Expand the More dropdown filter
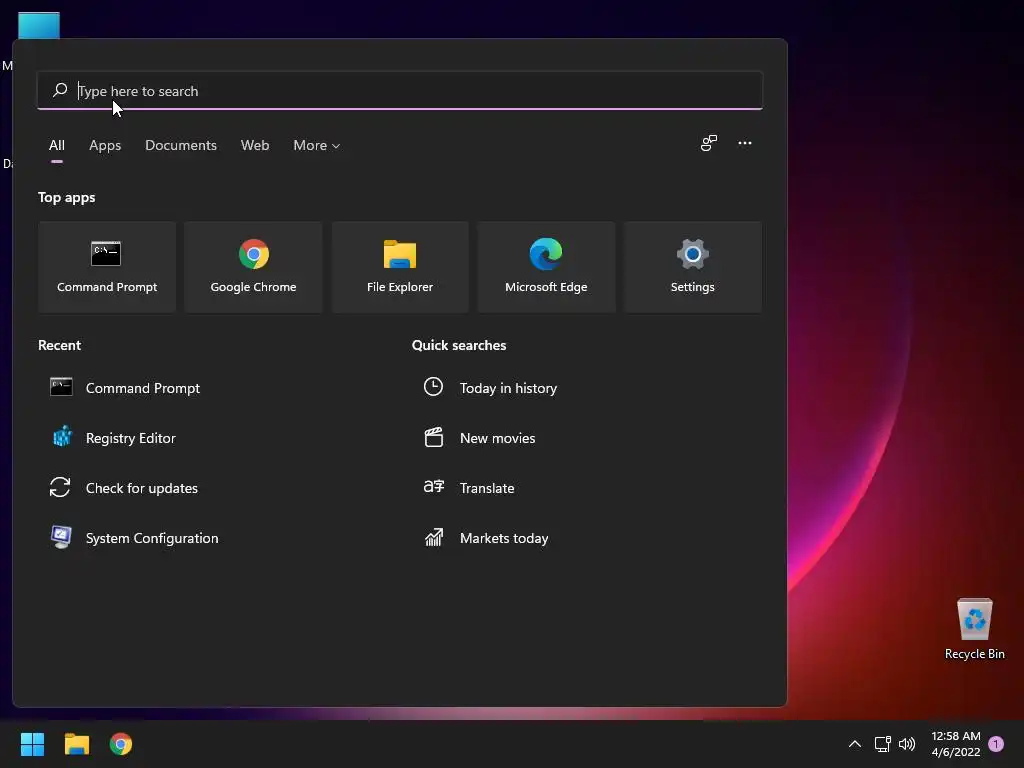This screenshot has height=768, width=1024. 317,146
